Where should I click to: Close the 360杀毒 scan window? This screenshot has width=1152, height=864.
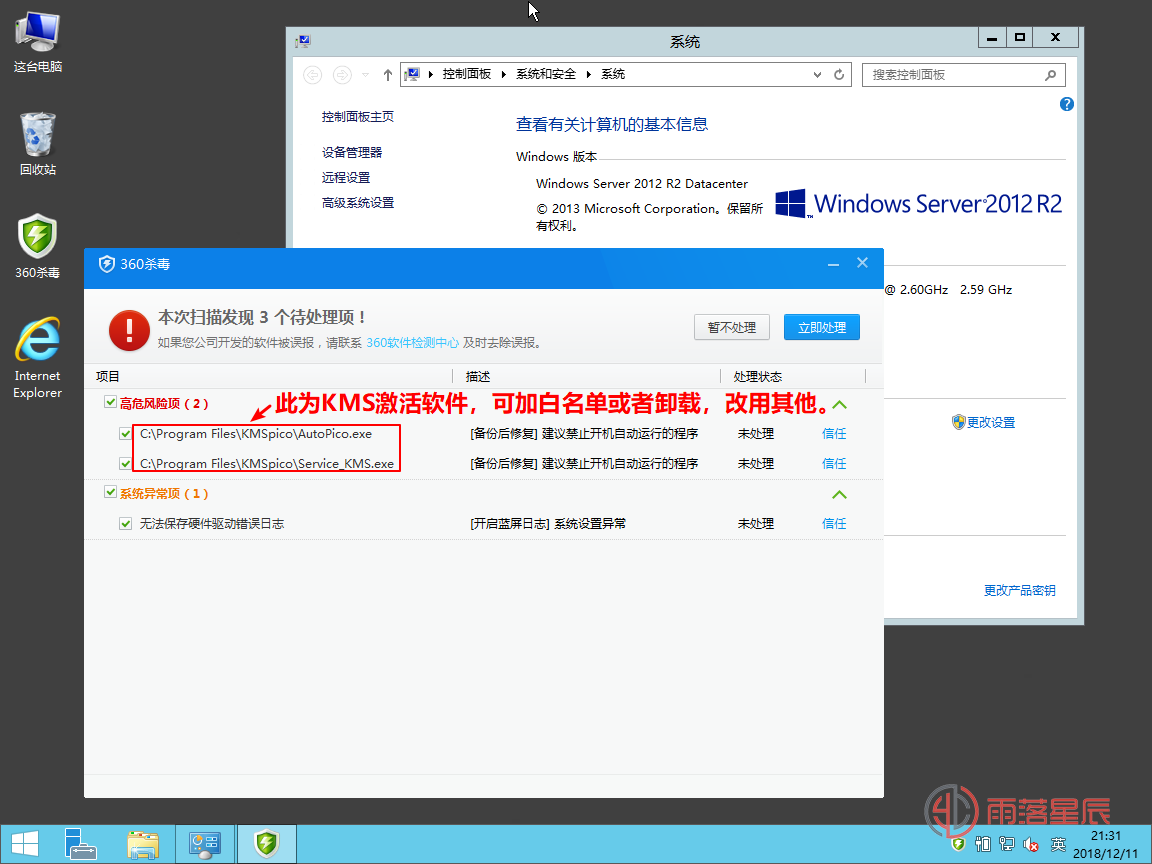point(863,262)
